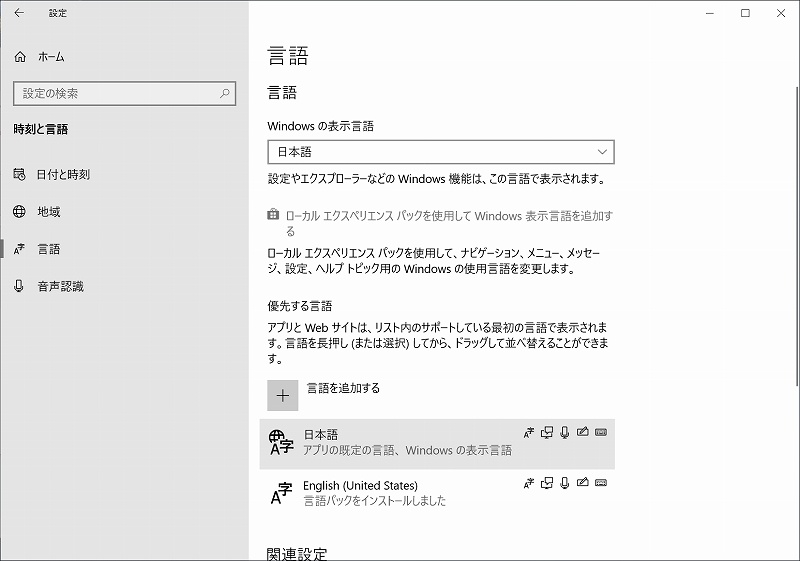Click the 日本語 language glyph icon

click(281, 442)
